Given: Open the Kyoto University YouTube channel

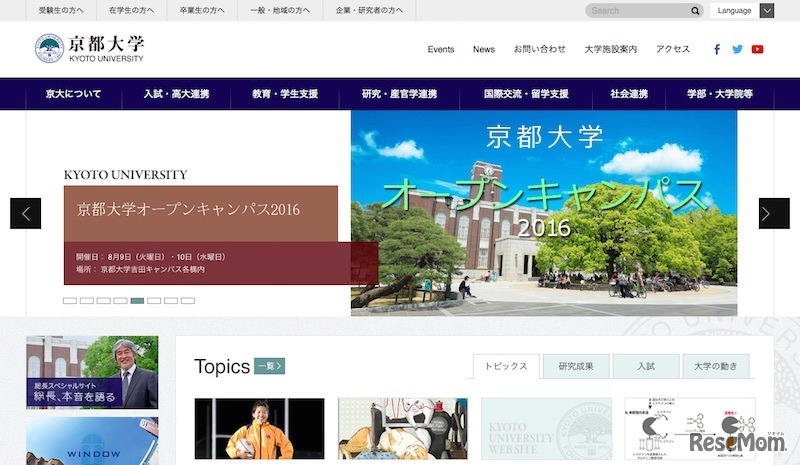Looking at the screenshot, I should point(757,49).
